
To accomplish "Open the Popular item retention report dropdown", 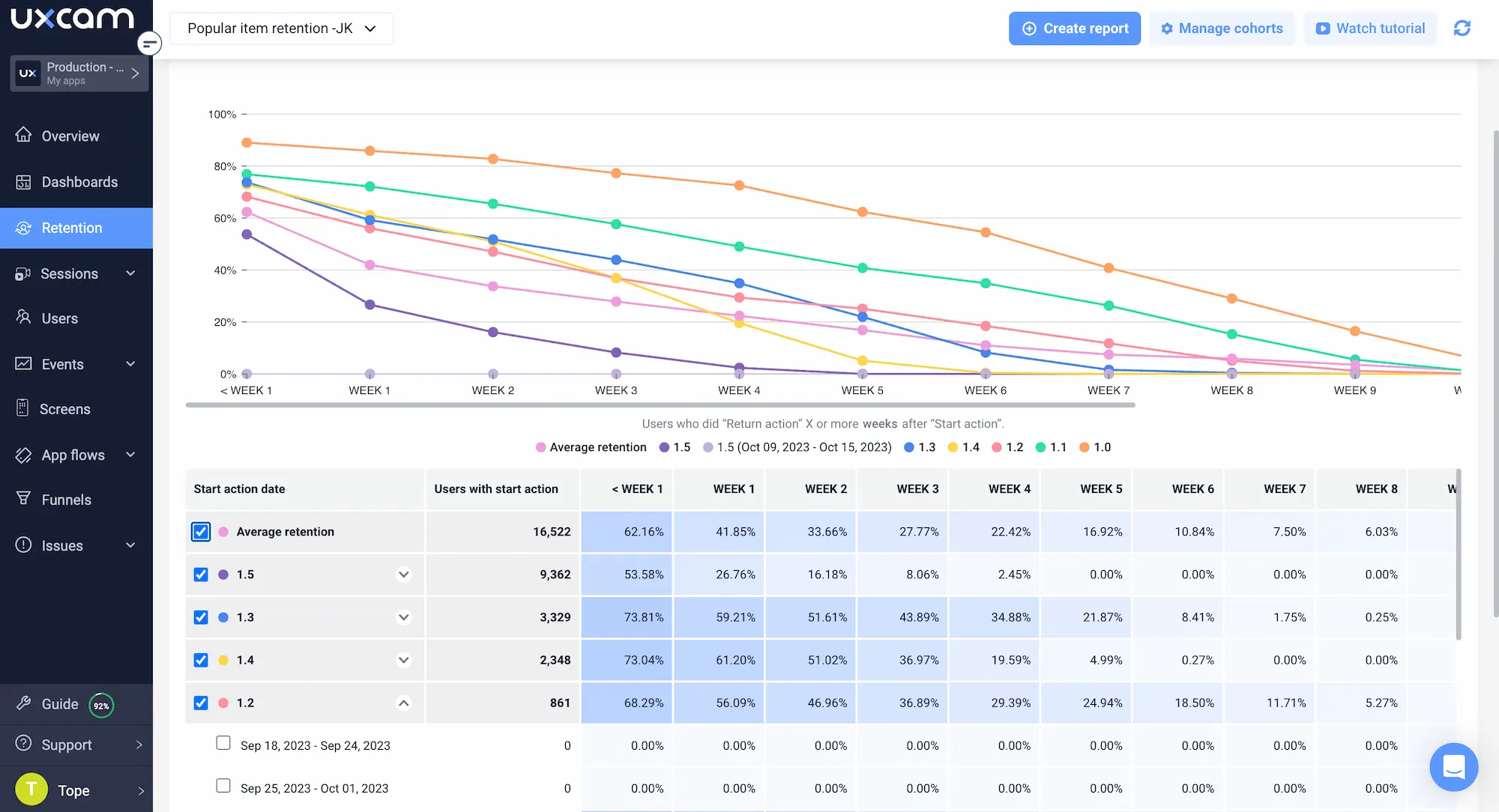I will tap(281, 28).
